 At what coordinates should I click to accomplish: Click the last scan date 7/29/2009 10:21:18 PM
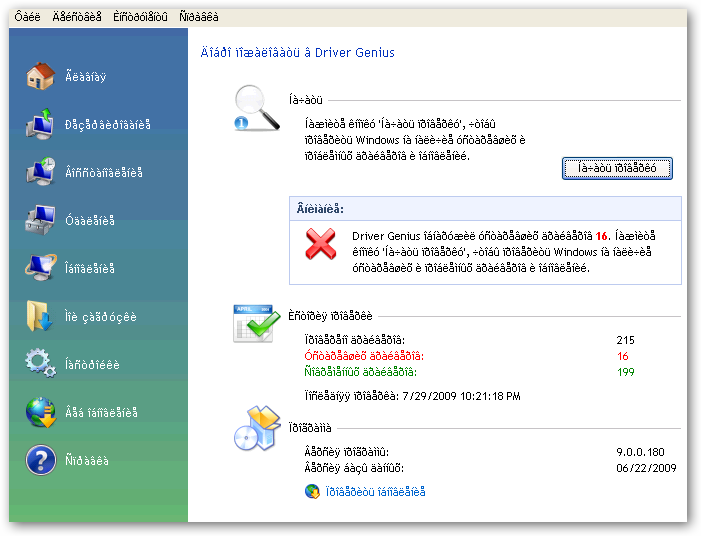click(461, 396)
